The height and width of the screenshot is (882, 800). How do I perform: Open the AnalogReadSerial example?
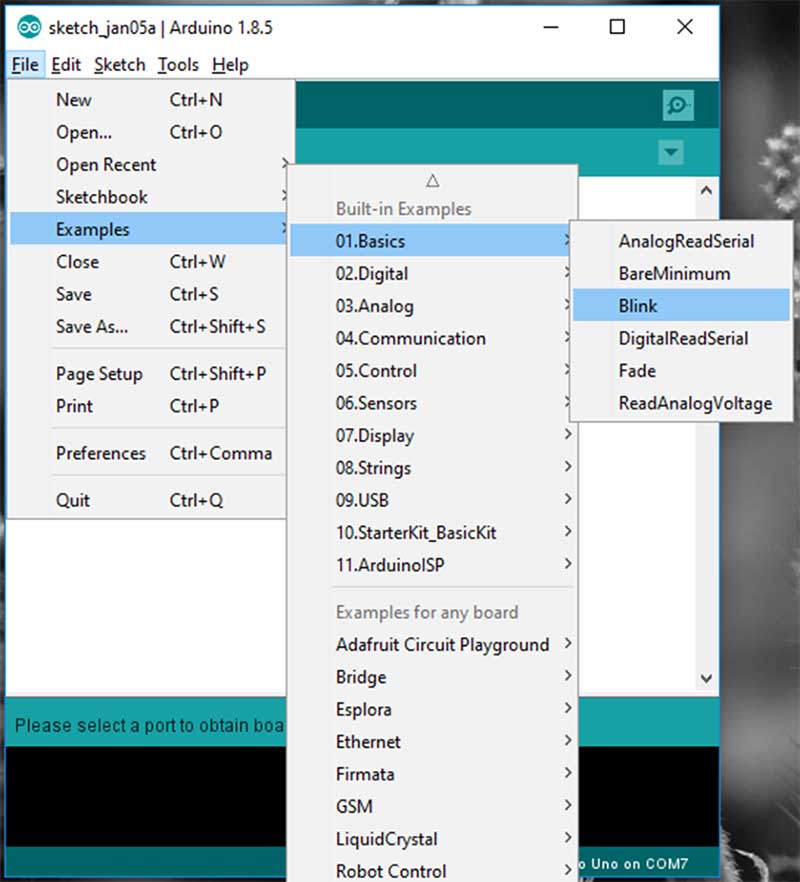coord(686,241)
